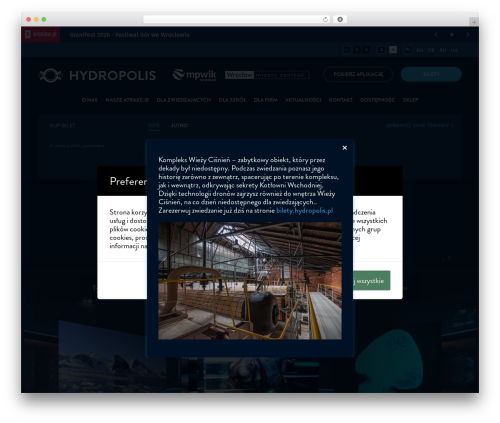Reload the page in browser

pos(325,19)
